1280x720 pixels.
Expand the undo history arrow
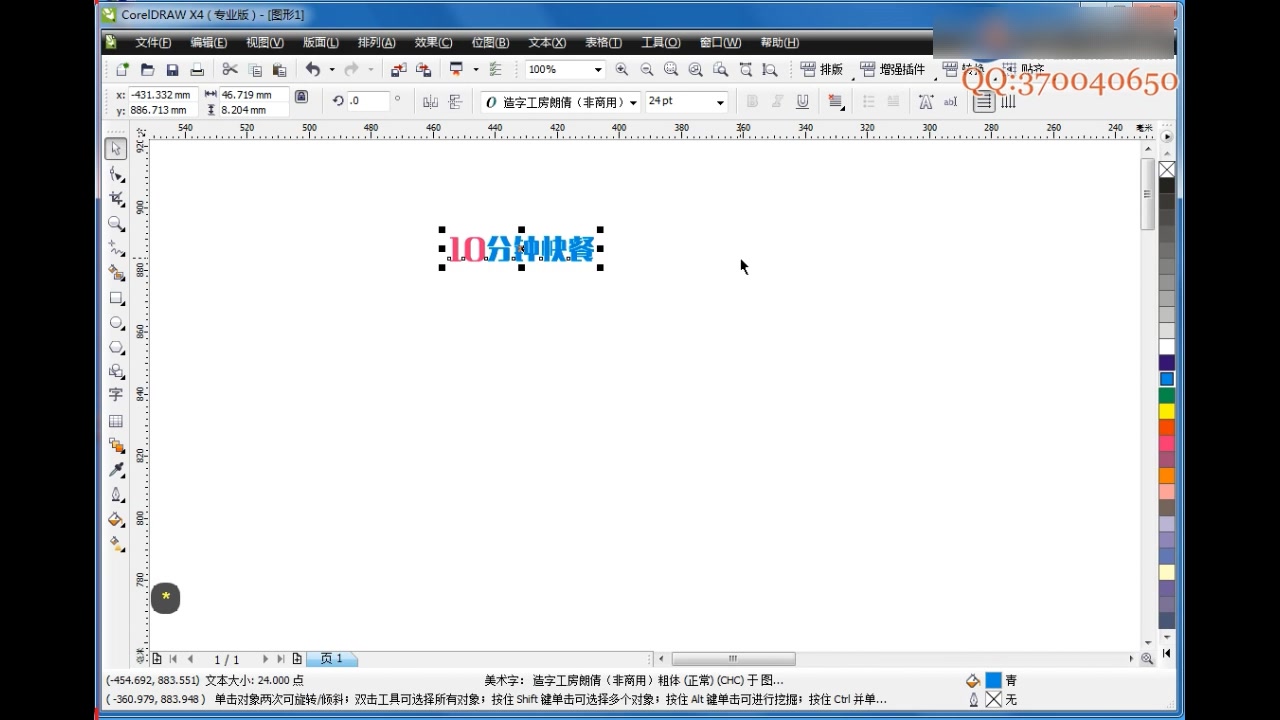[x=332, y=70]
